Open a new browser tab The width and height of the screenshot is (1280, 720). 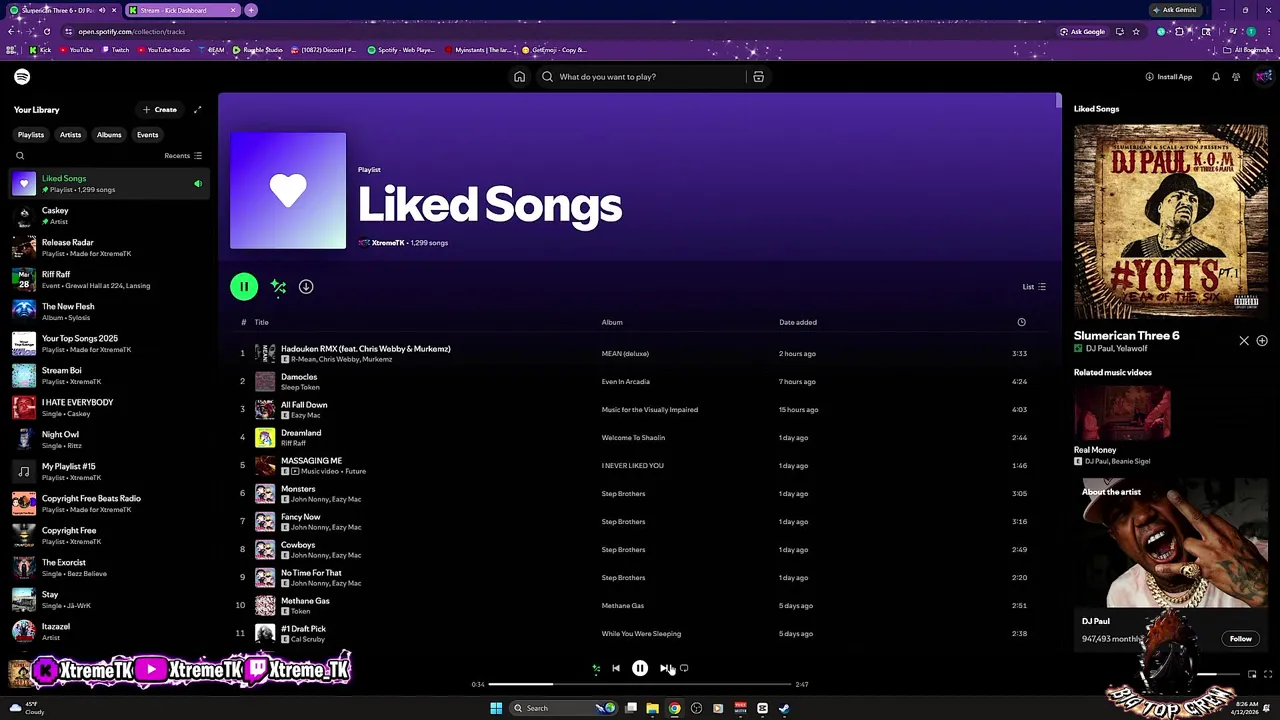251,10
